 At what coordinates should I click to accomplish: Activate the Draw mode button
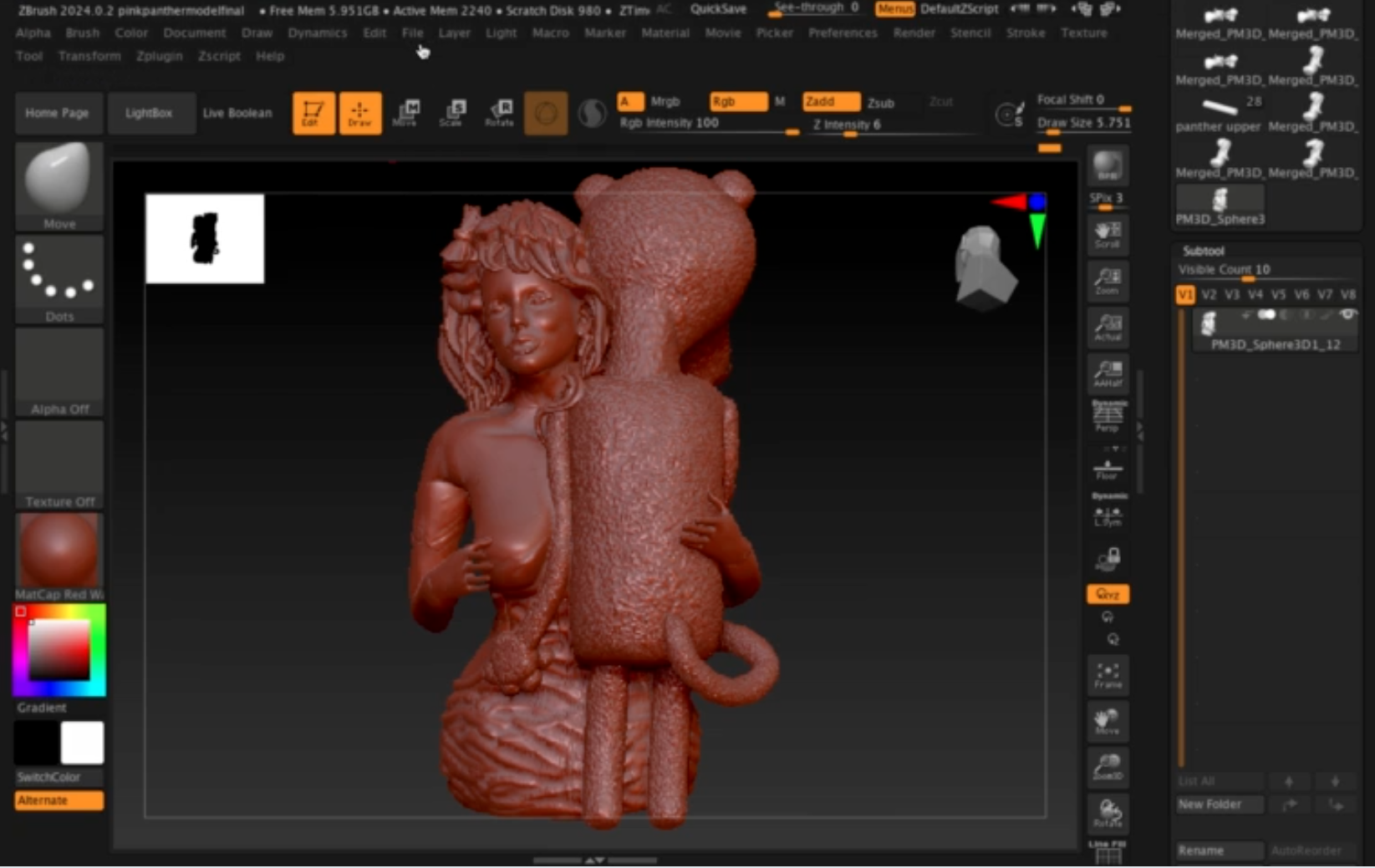pos(360,113)
